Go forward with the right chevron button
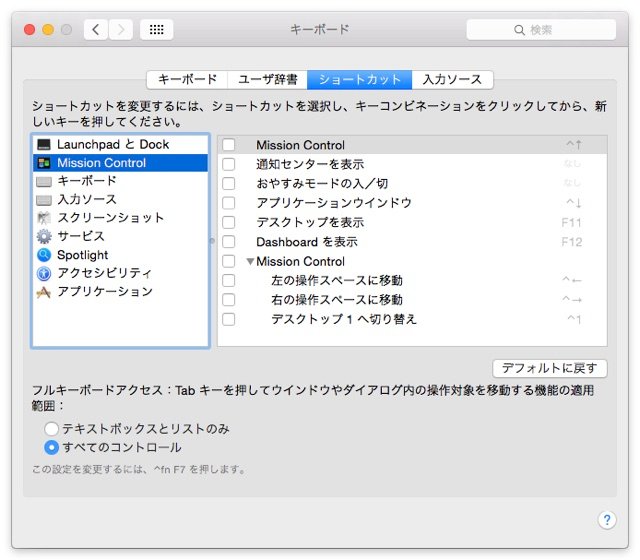640x560 pixels. 121,29
